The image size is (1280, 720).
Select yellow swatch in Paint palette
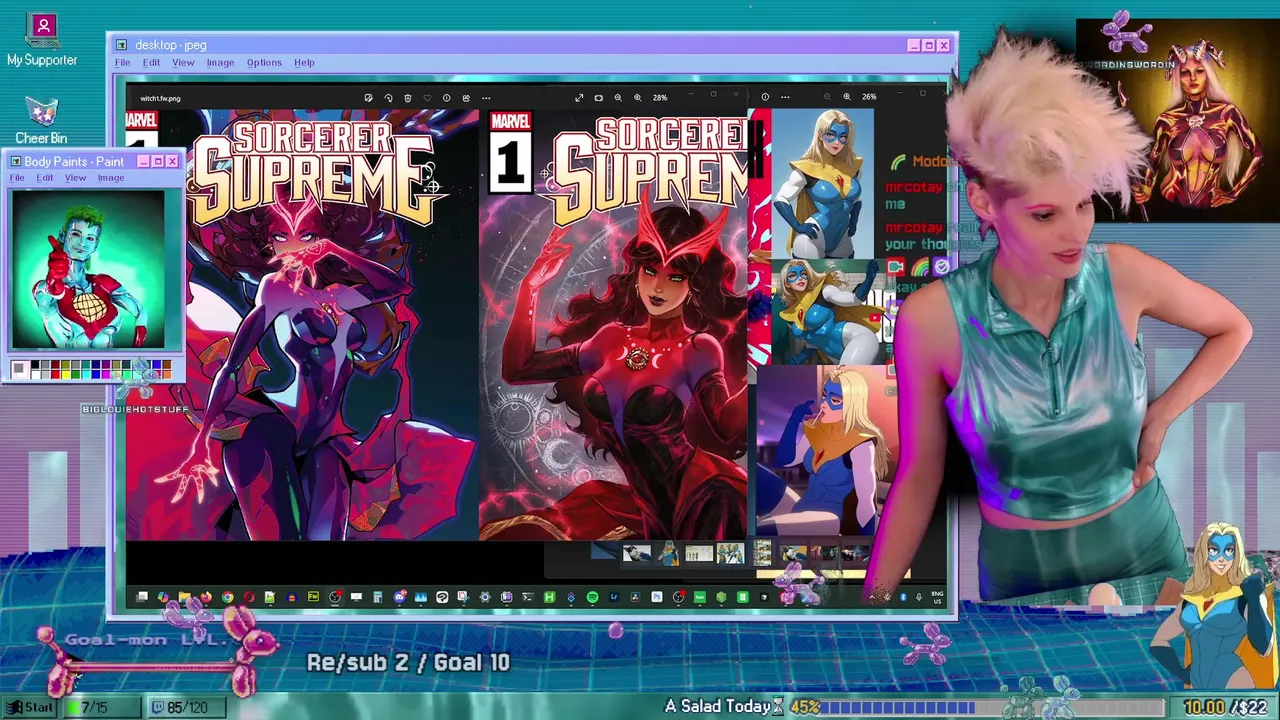point(66,375)
